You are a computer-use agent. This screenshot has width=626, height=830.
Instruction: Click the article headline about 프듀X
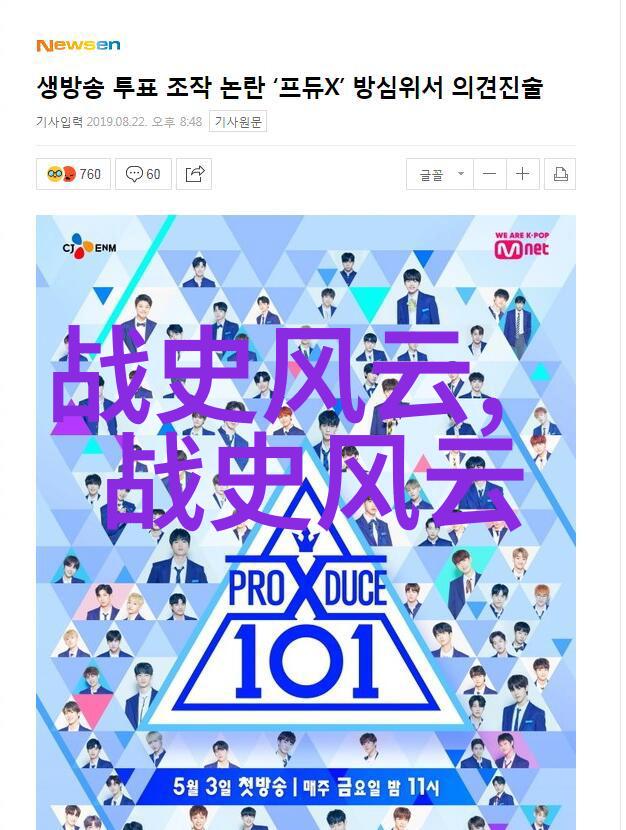(290, 87)
